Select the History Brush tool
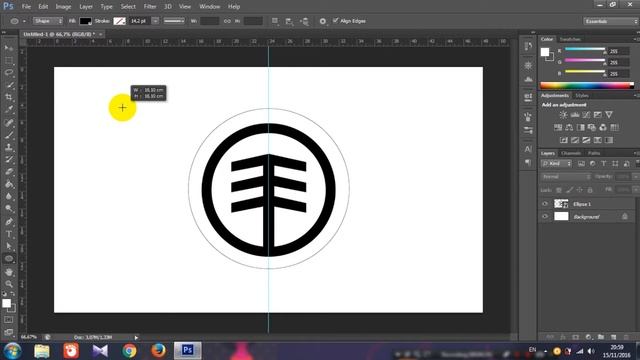The image size is (640, 360). [9, 159]
